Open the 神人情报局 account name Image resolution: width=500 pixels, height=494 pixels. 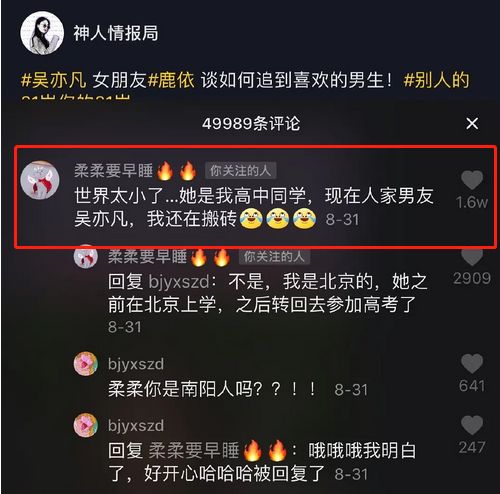click(x=116, y=33)
